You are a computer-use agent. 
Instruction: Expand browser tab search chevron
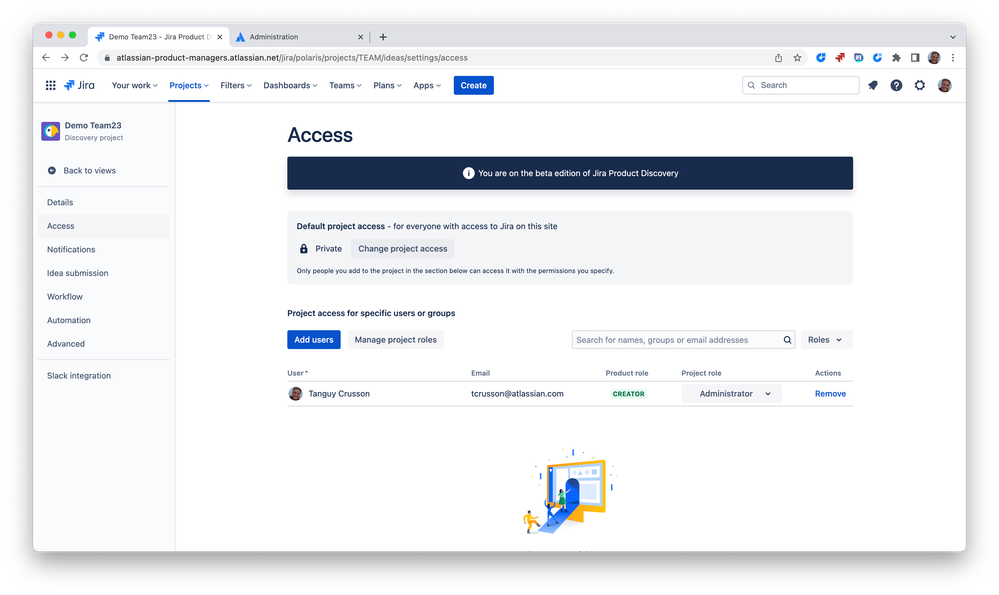(x=952, y=37)
